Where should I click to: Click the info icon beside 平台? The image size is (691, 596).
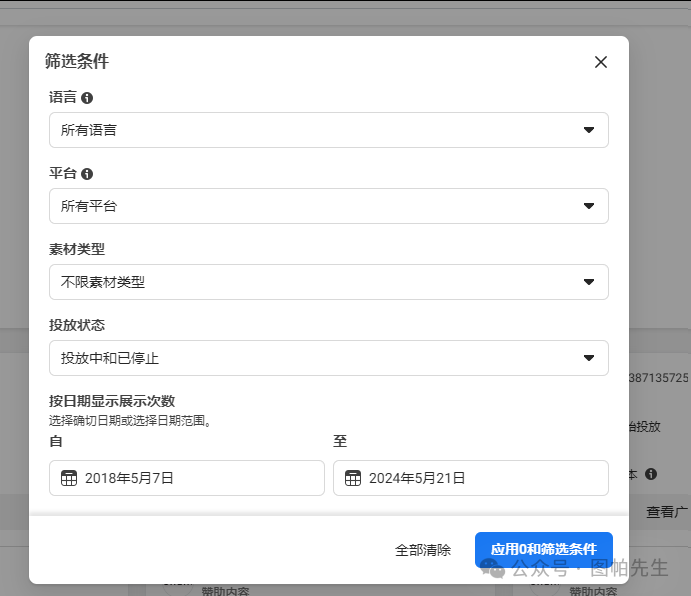pyautogui.click(x=87, y=174)
